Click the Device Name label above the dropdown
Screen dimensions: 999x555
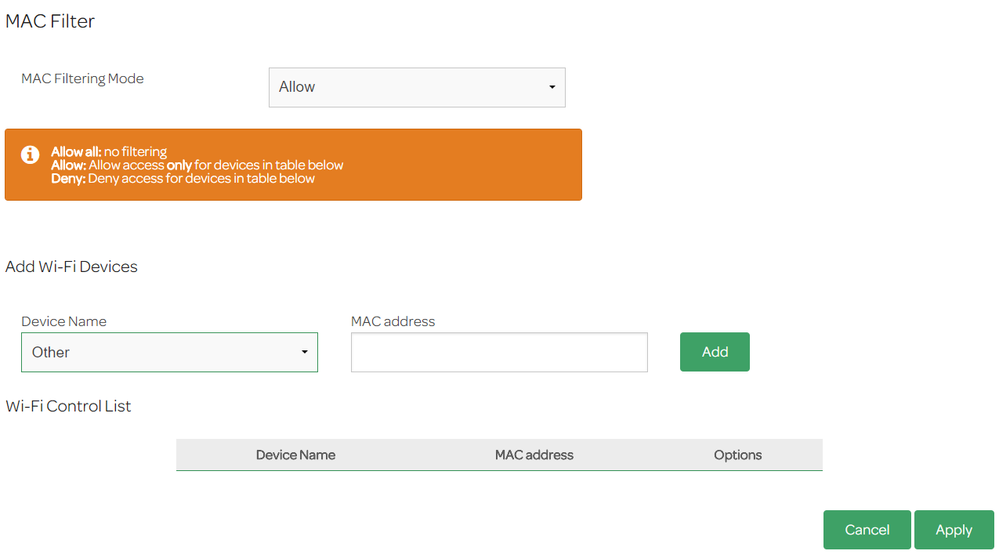pos(64,321)
